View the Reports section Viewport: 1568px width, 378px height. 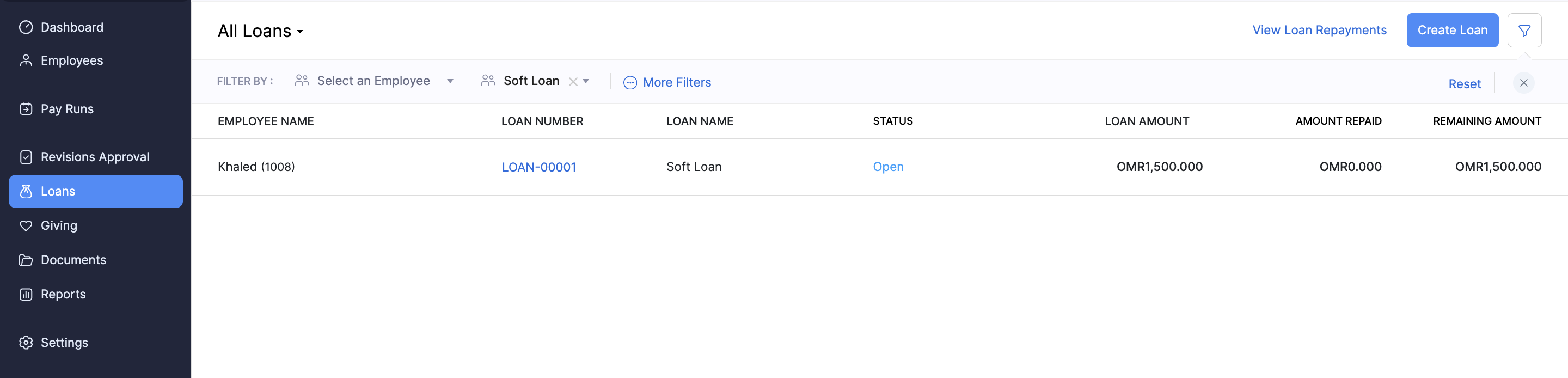(63, 294)
